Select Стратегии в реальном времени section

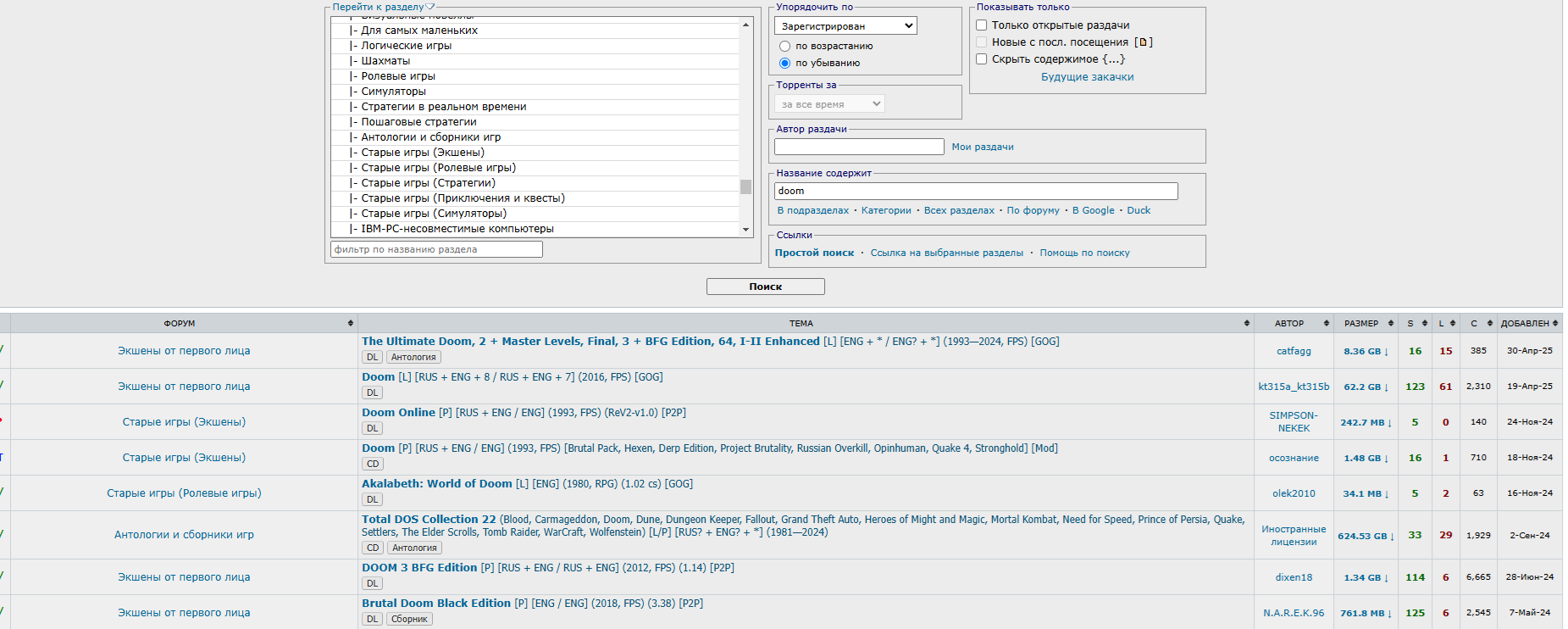(535, 107)
